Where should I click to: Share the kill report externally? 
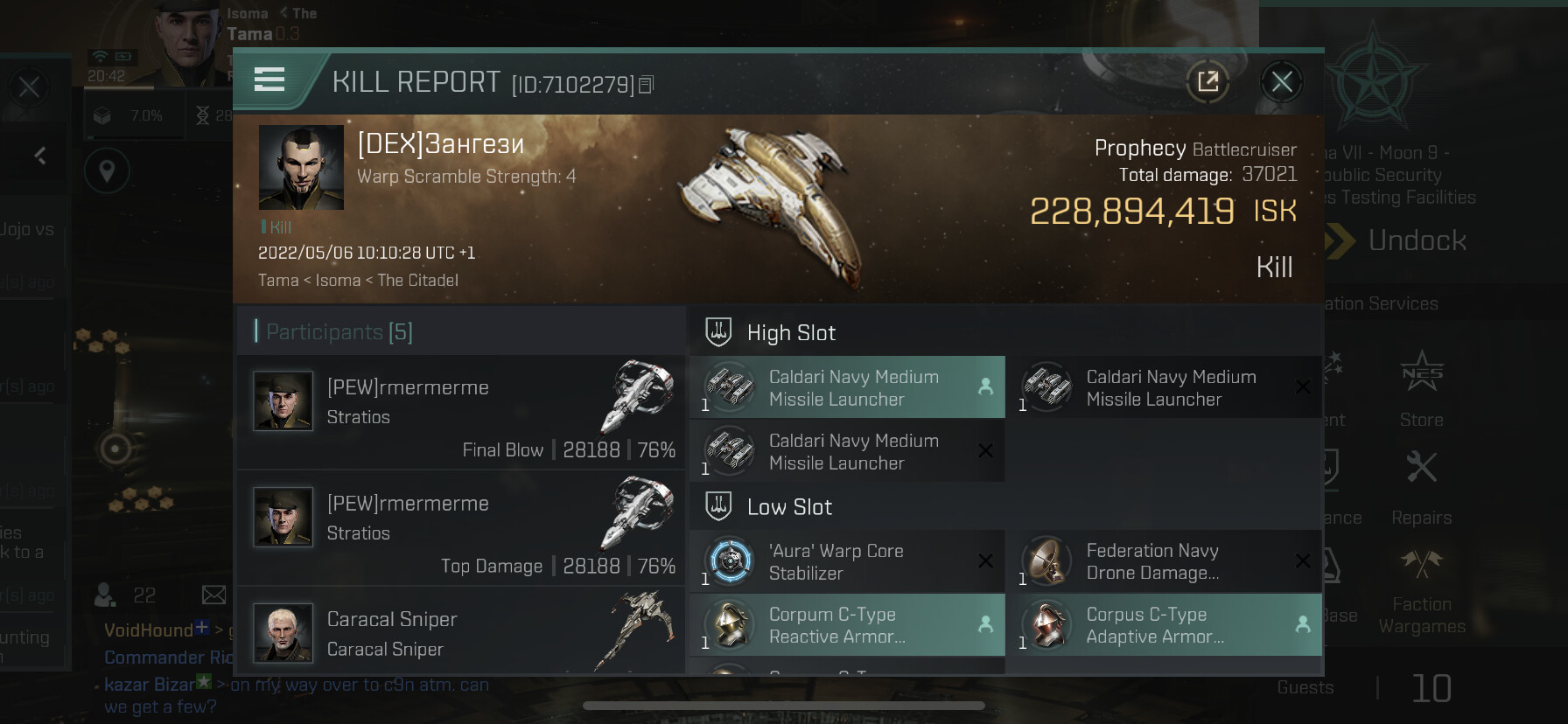click(x=1207, y=82)
